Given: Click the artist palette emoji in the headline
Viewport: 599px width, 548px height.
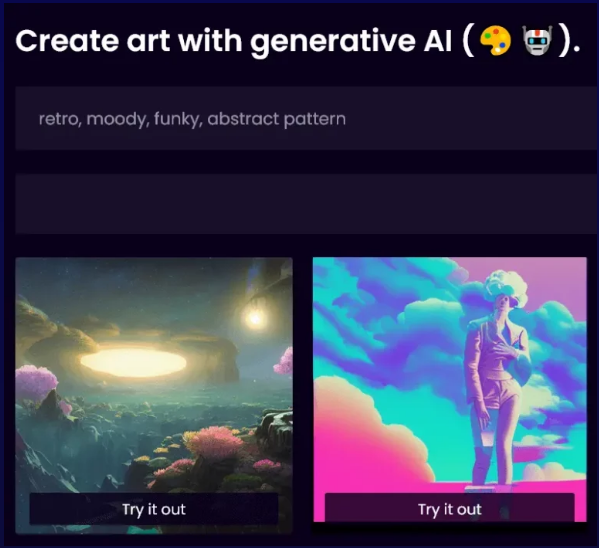Looking at the screenshot, I should click(495, 41).
